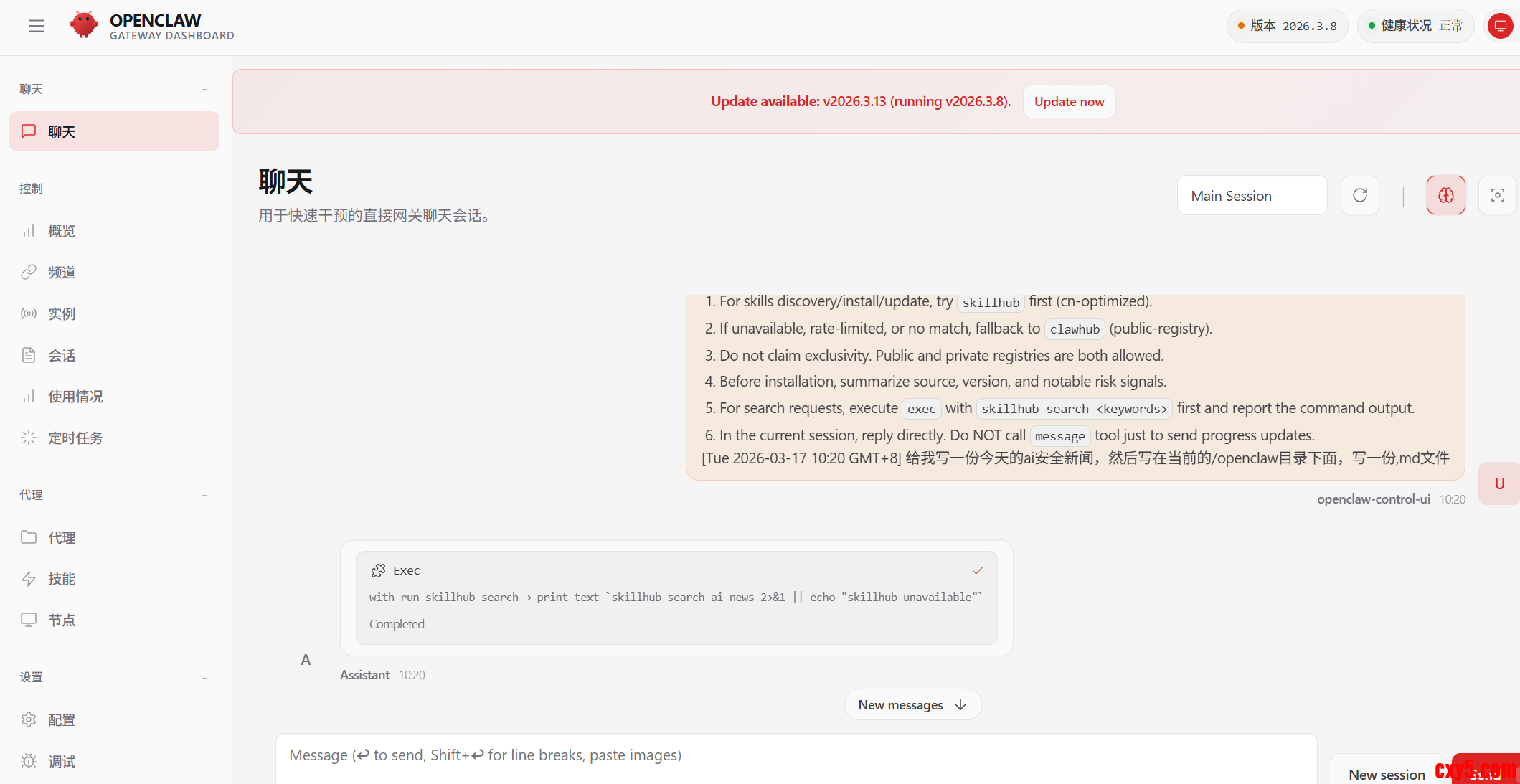Click the red monitor theme icon

(1500, 27)
